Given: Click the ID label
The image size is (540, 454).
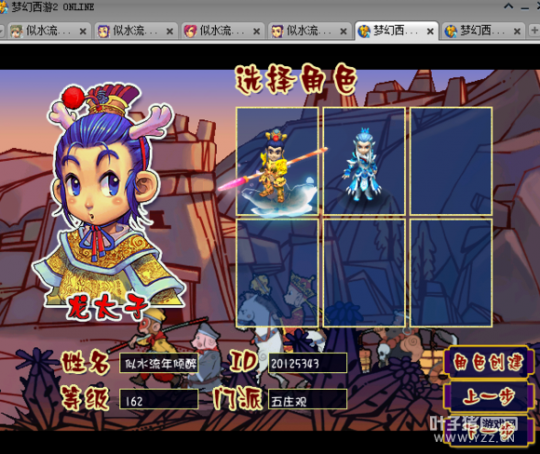Looking at the screenshot, I should tap(244, 362).
